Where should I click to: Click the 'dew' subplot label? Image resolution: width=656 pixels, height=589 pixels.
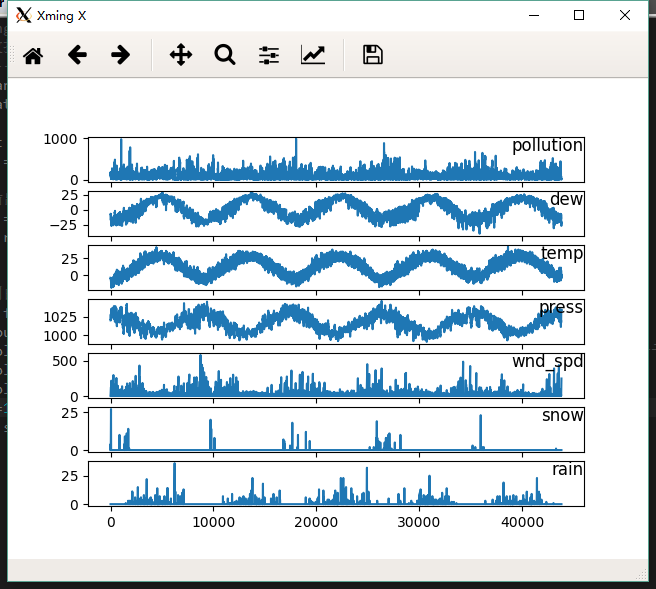click(566, 199)
